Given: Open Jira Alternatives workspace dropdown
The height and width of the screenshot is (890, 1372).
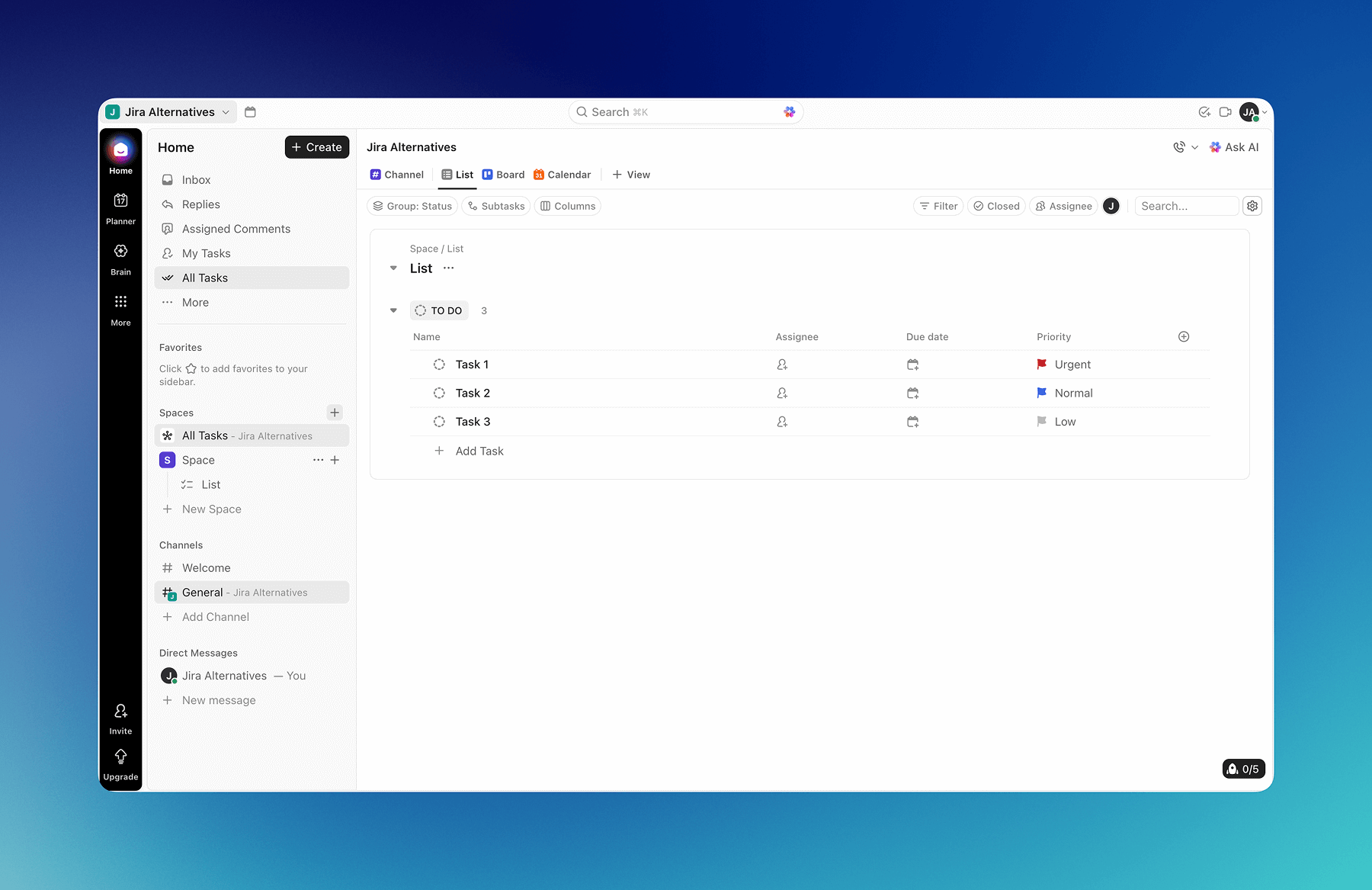Looking at the screenshot, I should pos(169,112).
